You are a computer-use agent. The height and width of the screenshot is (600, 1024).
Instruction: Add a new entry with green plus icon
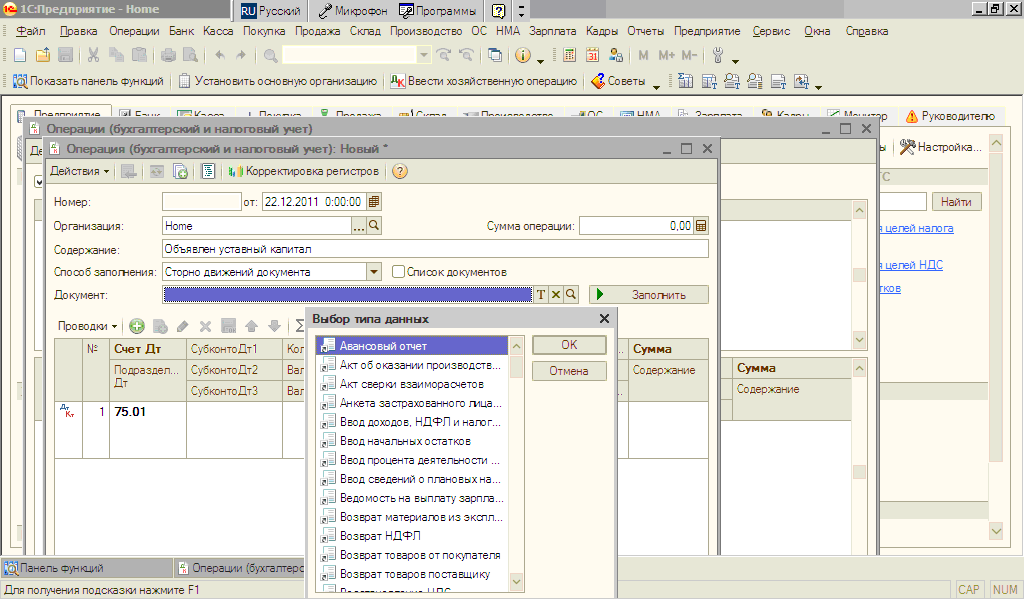pyautogui.click(x=136, y=326)
